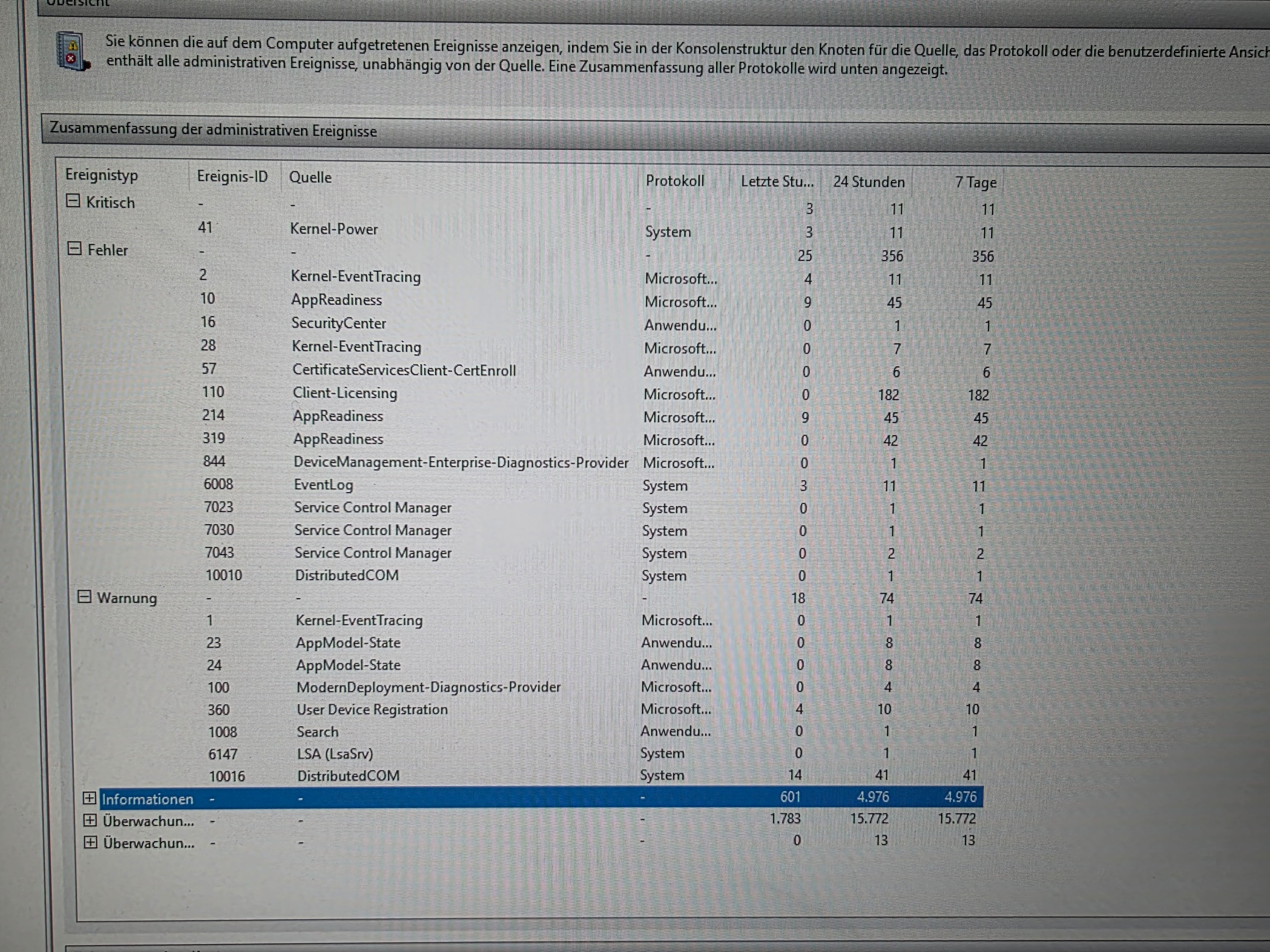1270x952 pixels.
Task: Collapse the Fehler event group
Action: (75, 249)
